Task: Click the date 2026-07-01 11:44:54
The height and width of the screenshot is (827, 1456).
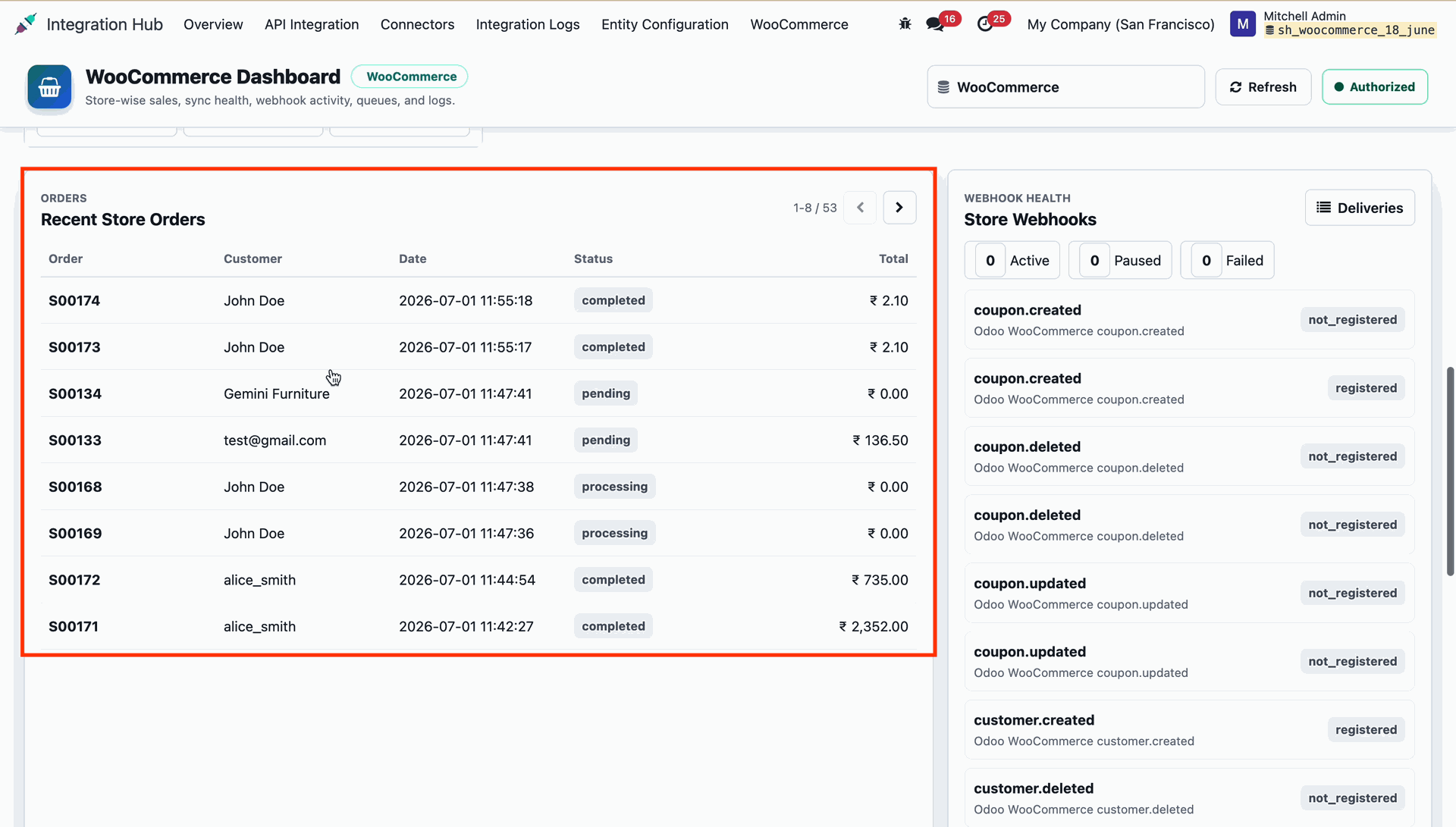Action: pos(467,581)
